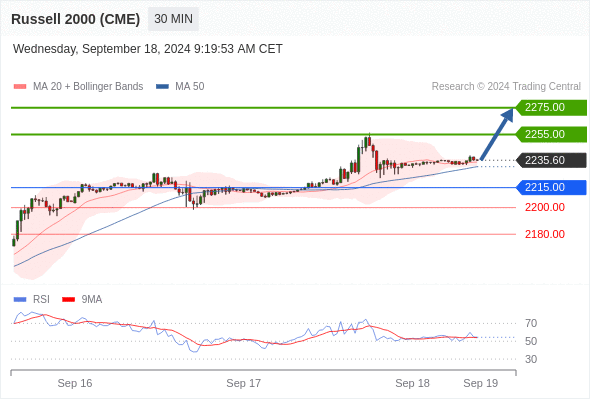590x400 pixels.
Task: Click the 2275.00 green resistance label
Action: tap(551, 108)
